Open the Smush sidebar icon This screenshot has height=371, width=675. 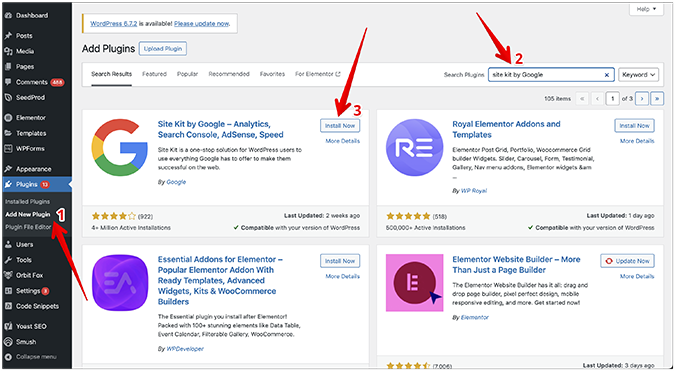click(7, 342)
